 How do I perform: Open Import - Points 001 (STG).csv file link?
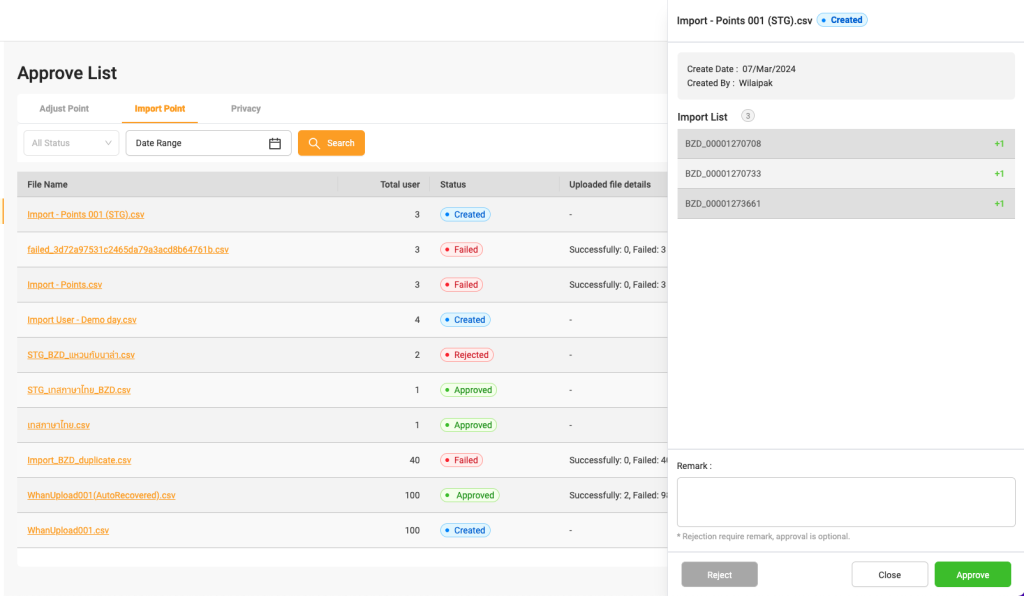86,215
